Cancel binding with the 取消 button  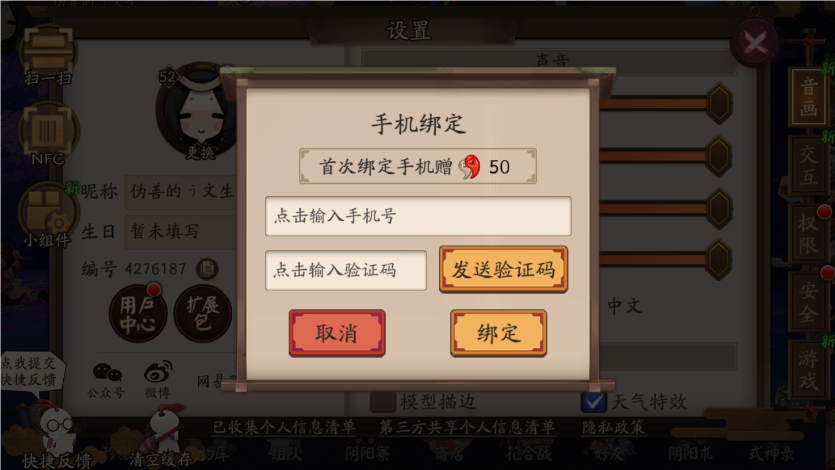pyautogui.click(x=337, y=333)
